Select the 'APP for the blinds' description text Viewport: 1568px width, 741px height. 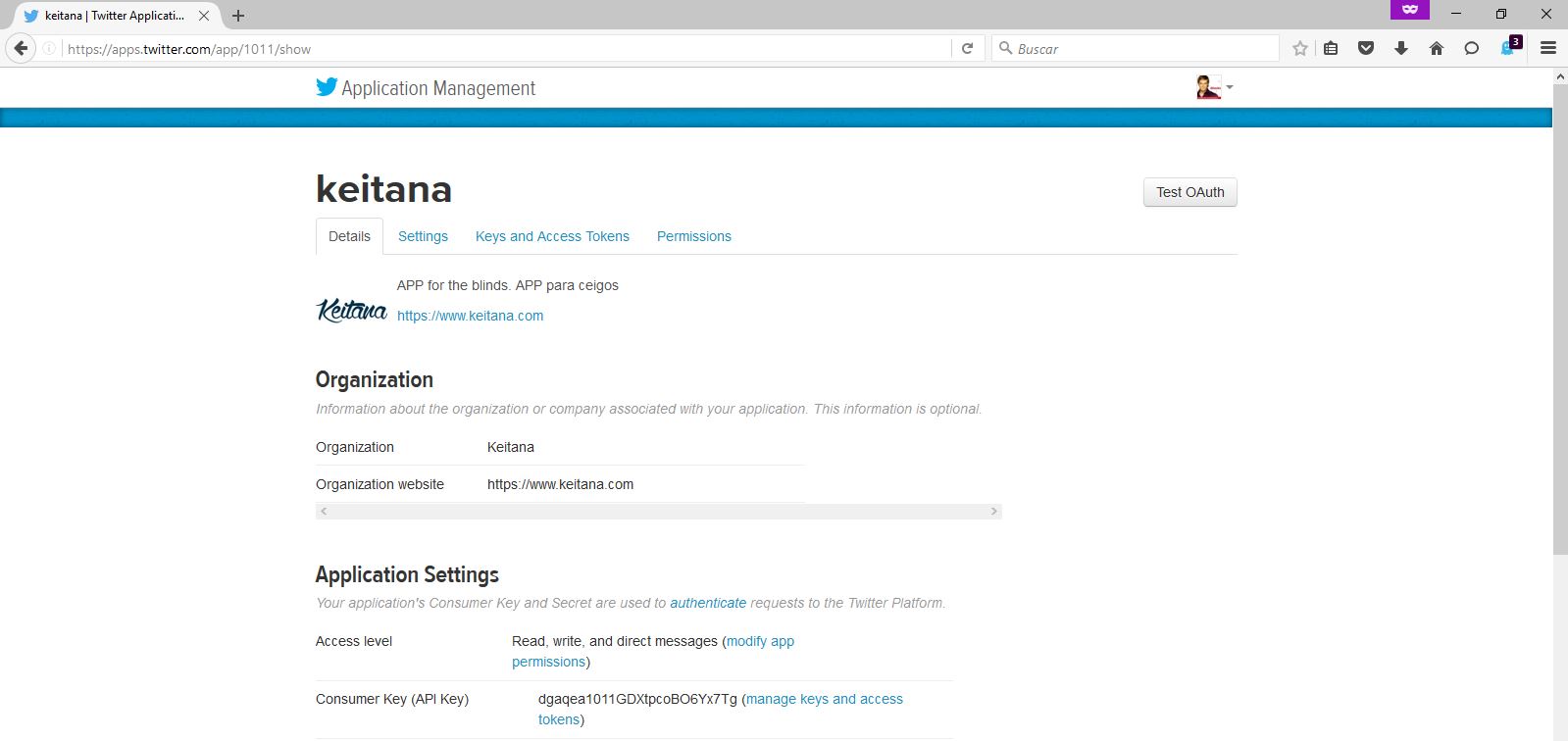click(508, 285)
